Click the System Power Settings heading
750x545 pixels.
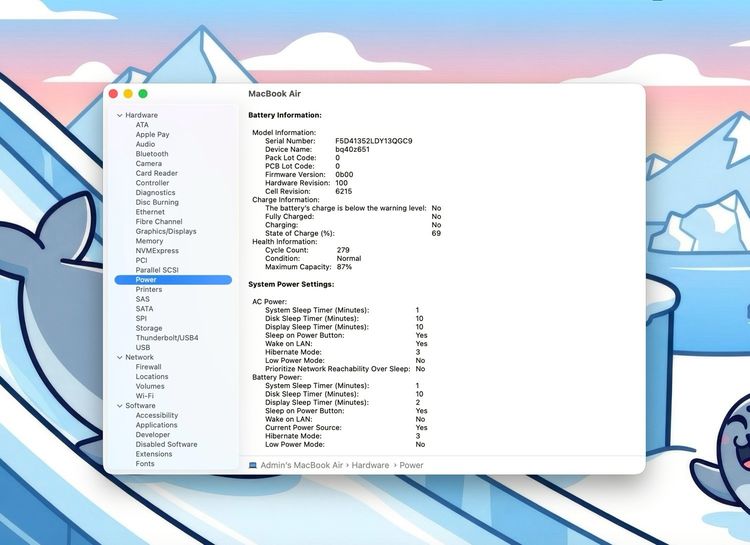[291, 284]
